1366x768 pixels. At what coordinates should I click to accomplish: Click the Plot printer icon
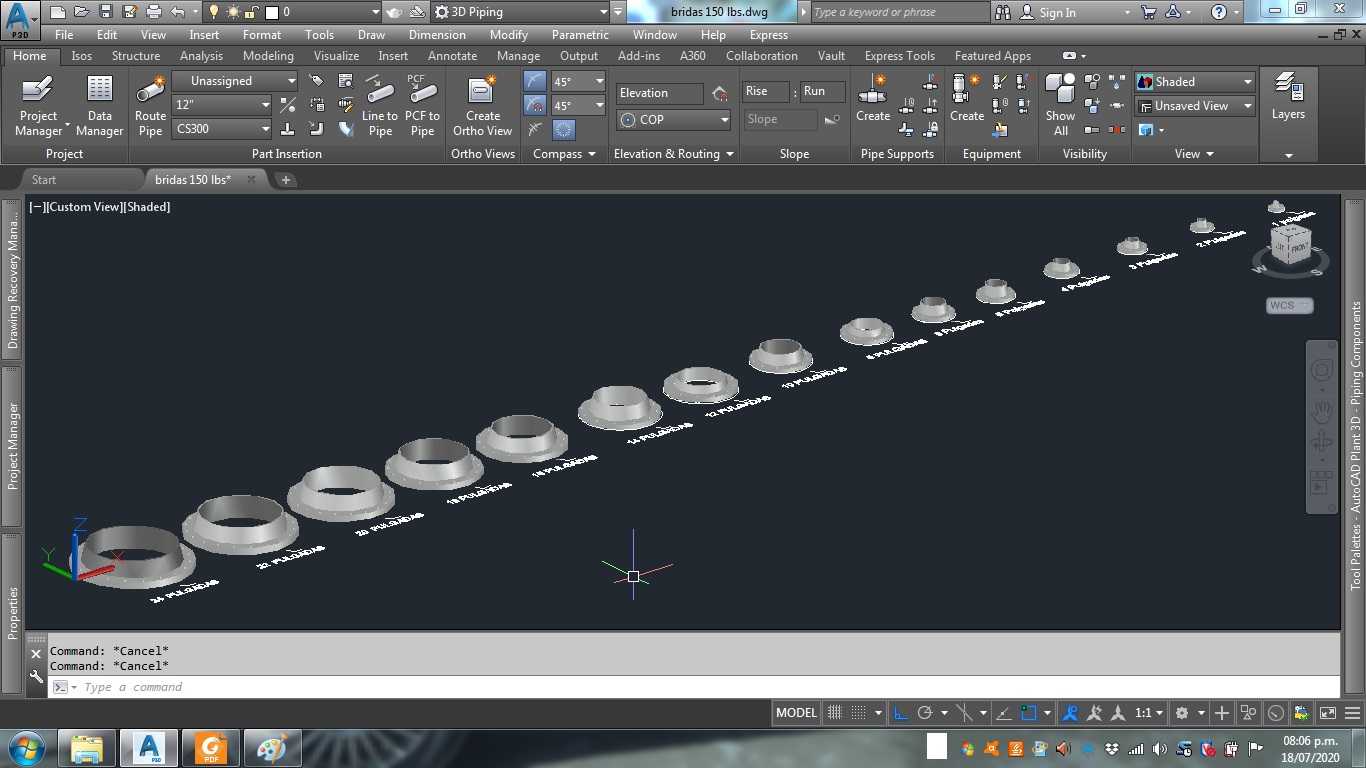pos(154,12)
